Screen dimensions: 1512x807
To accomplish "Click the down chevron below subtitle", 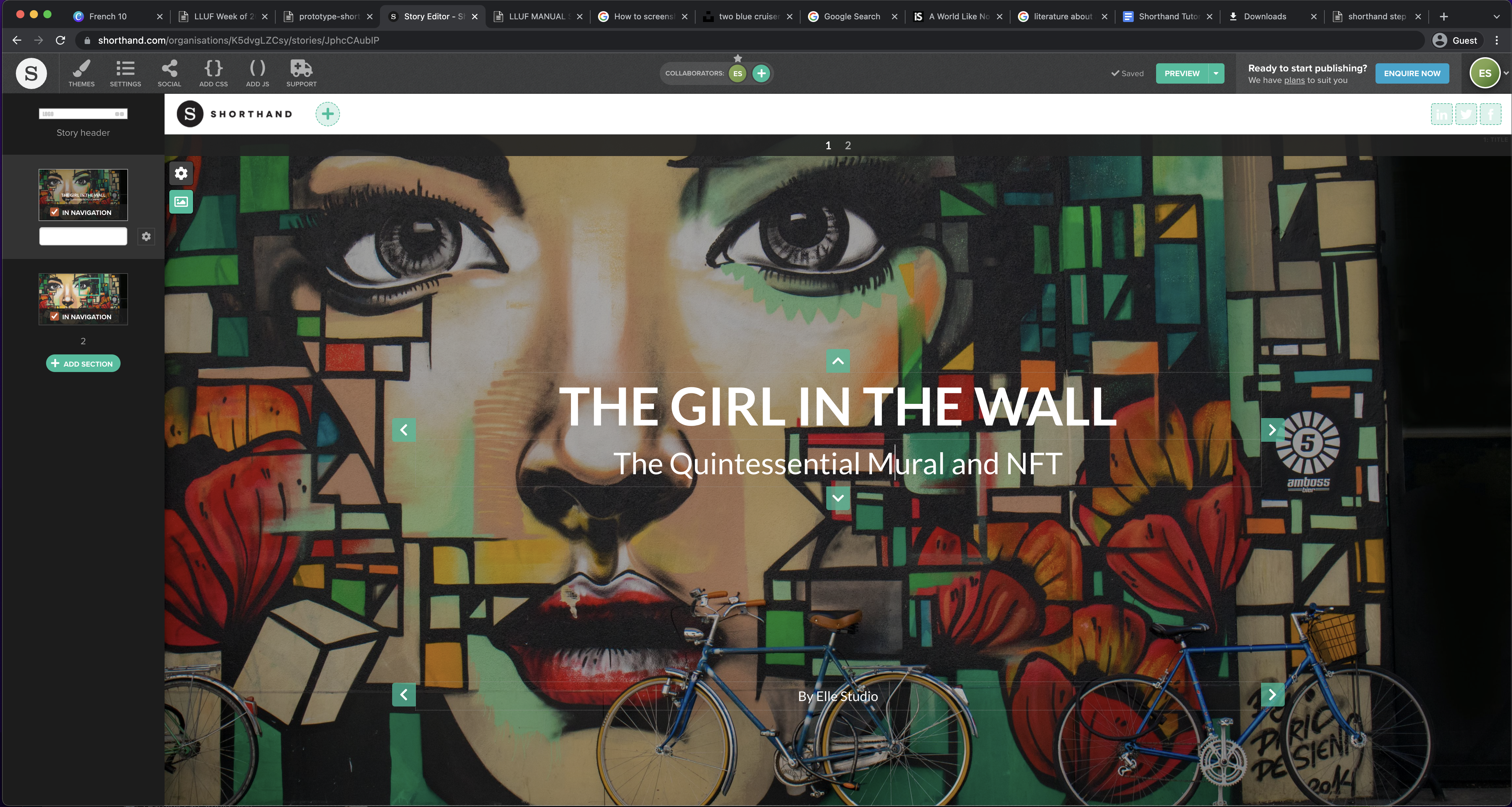I will pos(837,498).
